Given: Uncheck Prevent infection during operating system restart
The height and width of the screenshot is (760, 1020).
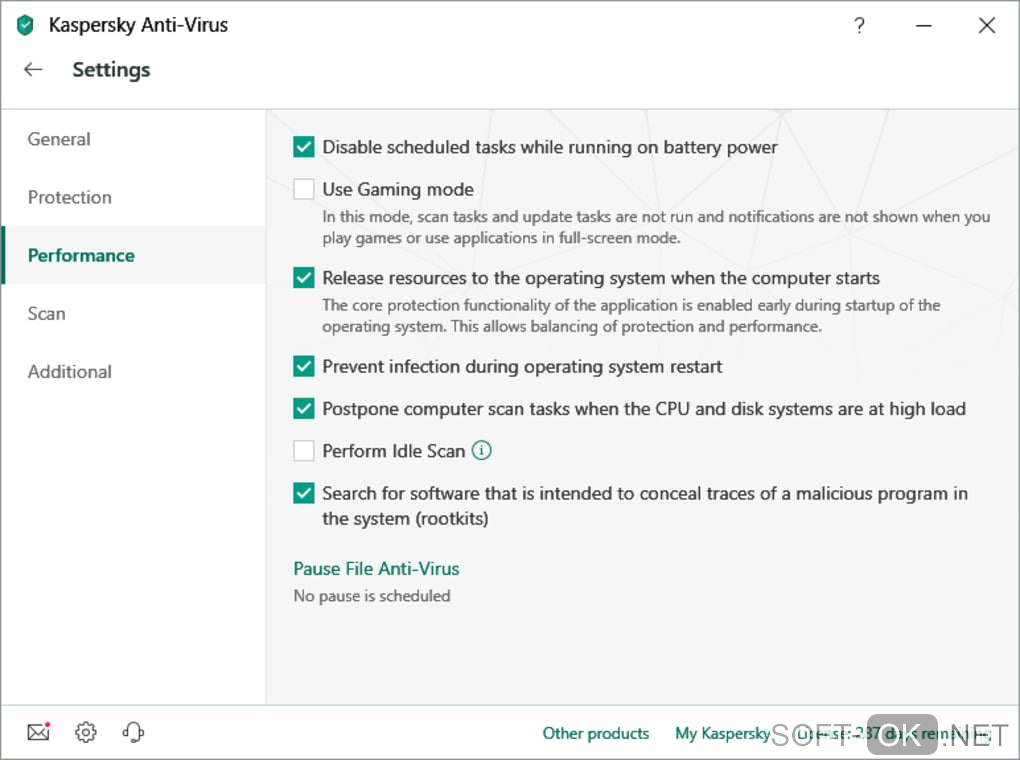Looking at the screenshot, I should 304,367.
